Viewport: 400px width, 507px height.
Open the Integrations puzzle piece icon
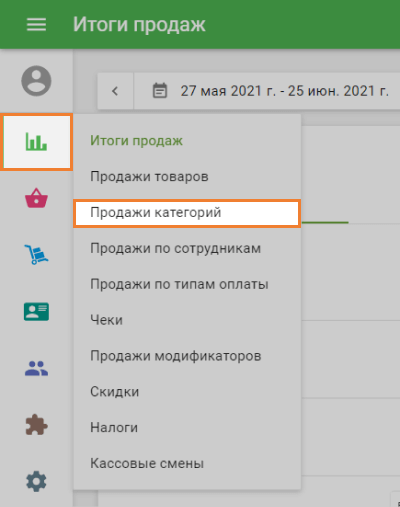[x=36, y=425]
